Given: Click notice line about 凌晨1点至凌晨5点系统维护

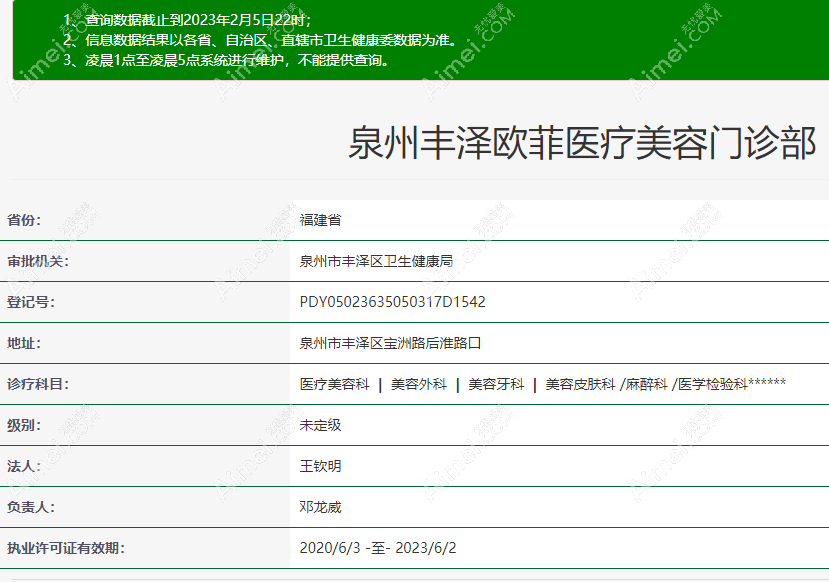Looking at the screenshot, I should pyautogui.click(x=226, y=60).
